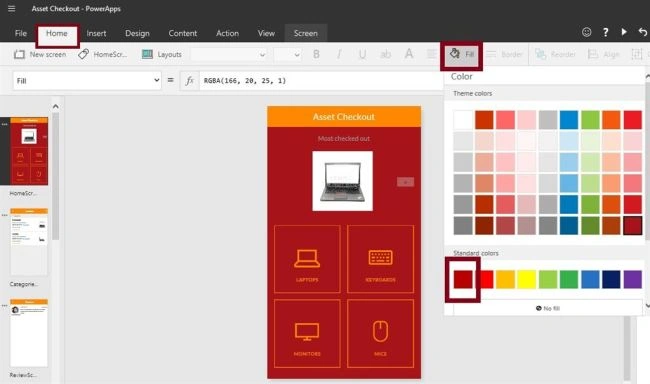Open the font family dropdown
Image resolution: width=650 pixels, height=384 pixels.
228,54
